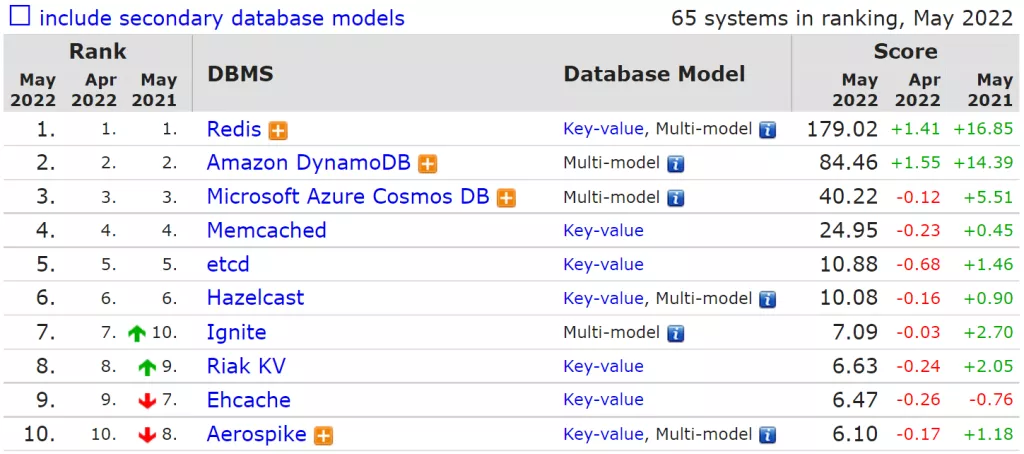Click plus icon next to Microsoft Azure Cosmos DB
Viewport: 1024px width, 454px height.
pos(506,197)
